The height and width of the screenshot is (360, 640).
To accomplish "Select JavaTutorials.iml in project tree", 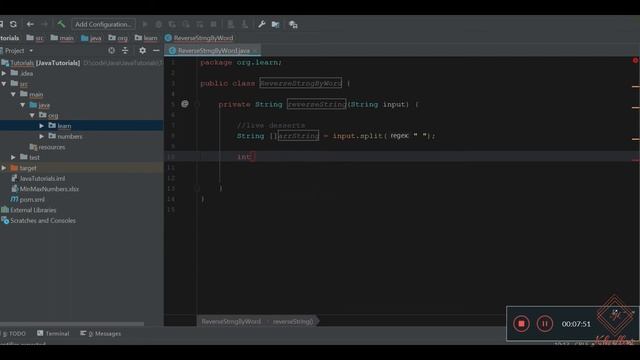I will click(38, 178).
